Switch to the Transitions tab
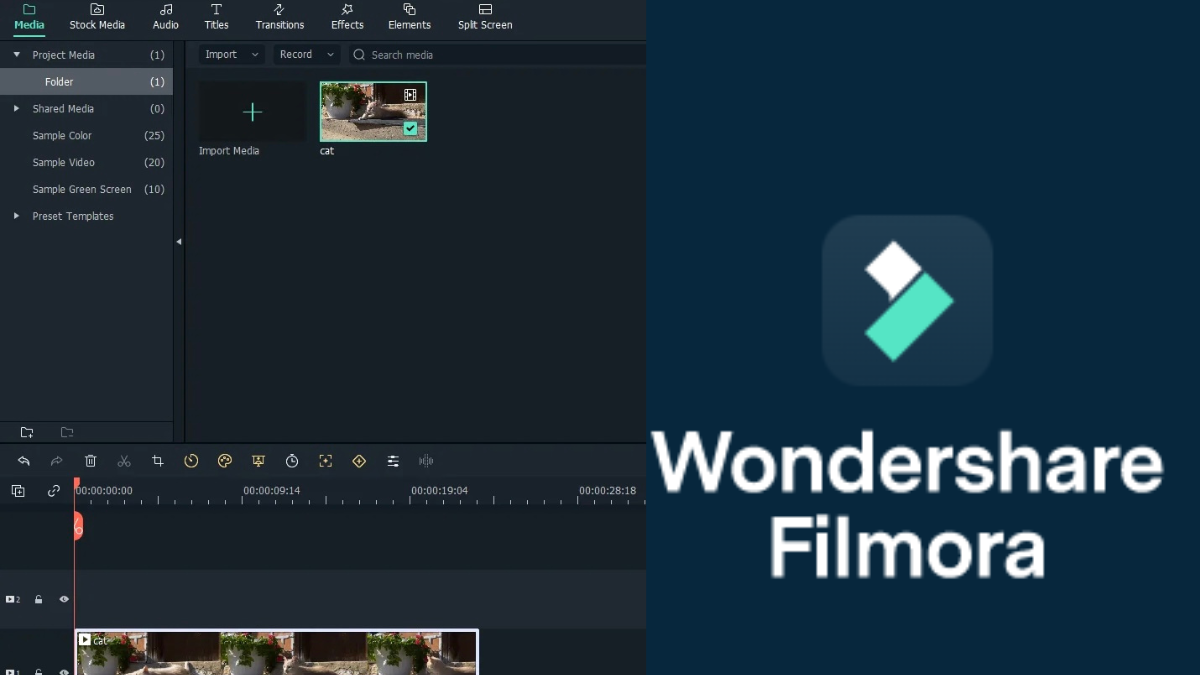 pos(280,17)
